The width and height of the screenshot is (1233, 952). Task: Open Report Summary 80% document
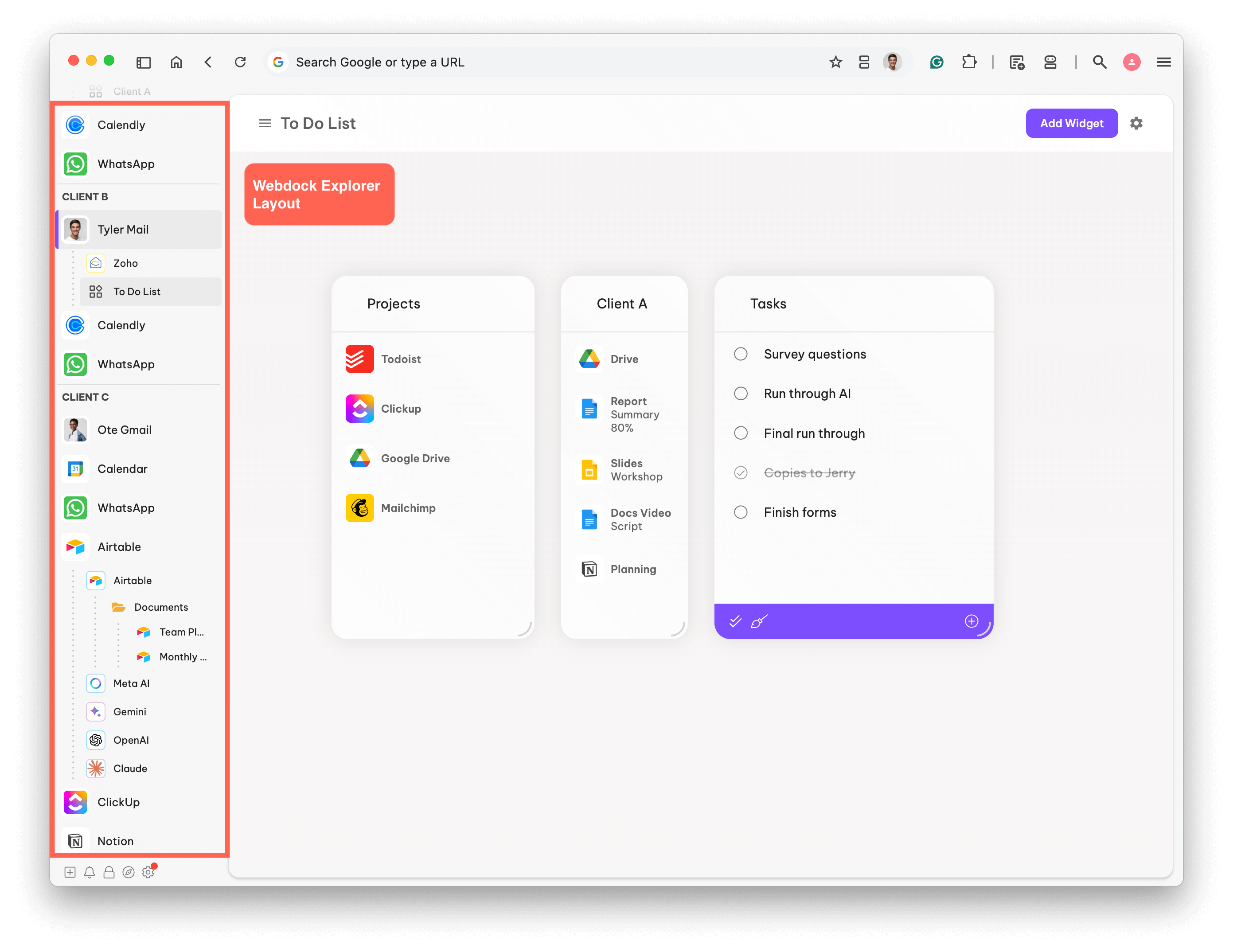pos(617,414)
